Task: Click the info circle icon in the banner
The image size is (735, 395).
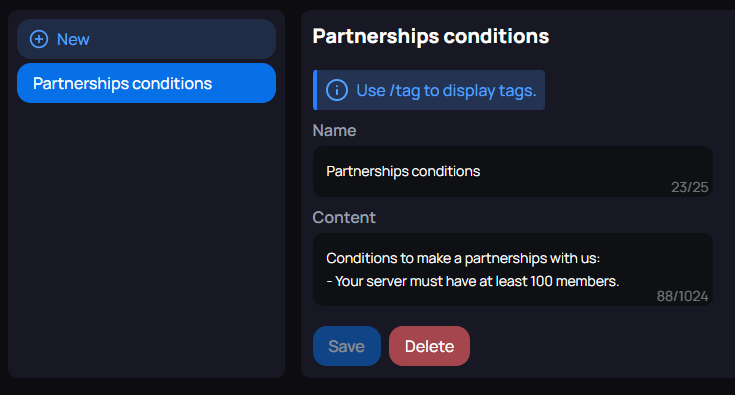Action: (337, 90)
